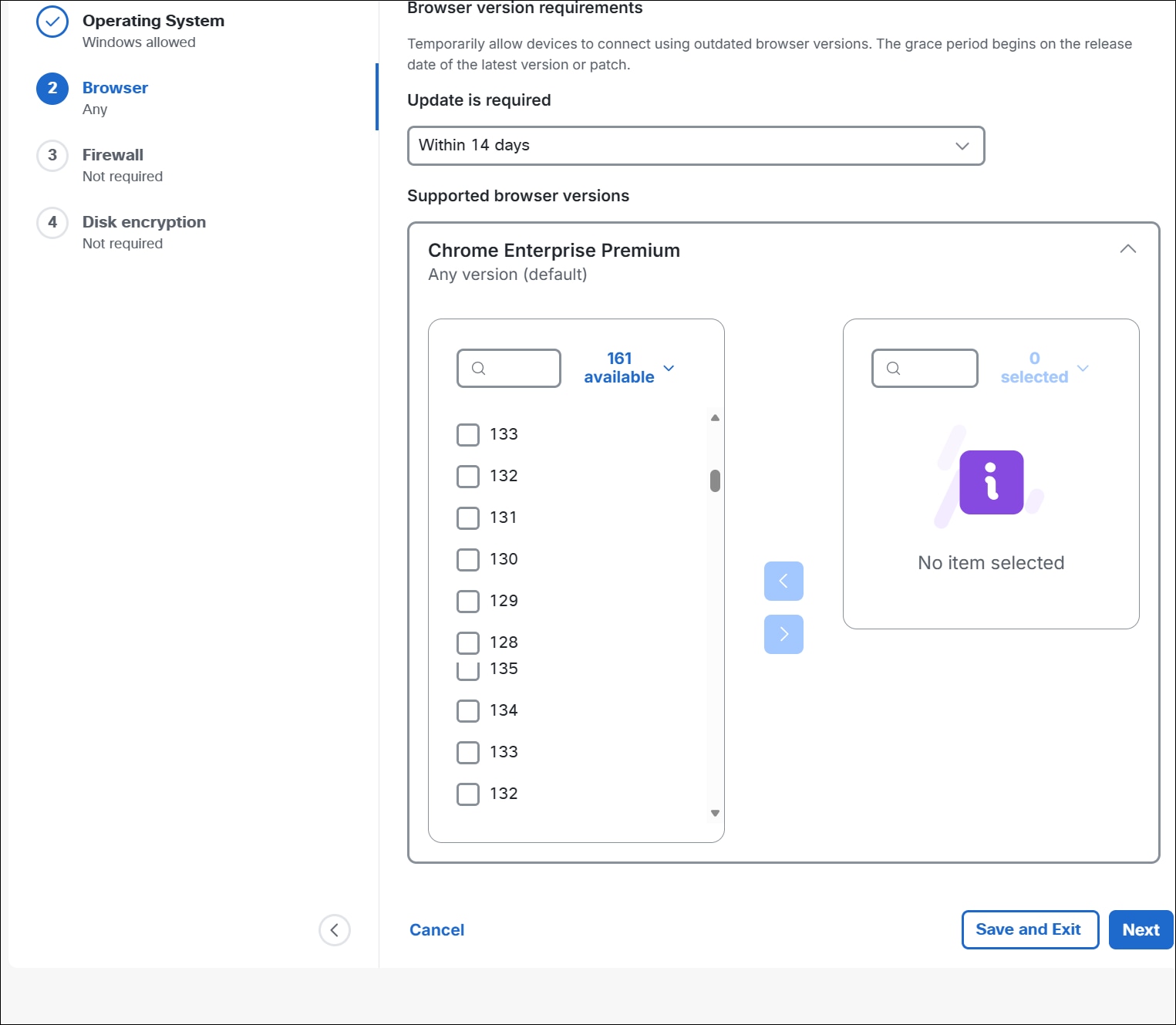Check the 128 version checkbox
The height and width of the screenshot is (1025, 1176).
coord(468,642)
